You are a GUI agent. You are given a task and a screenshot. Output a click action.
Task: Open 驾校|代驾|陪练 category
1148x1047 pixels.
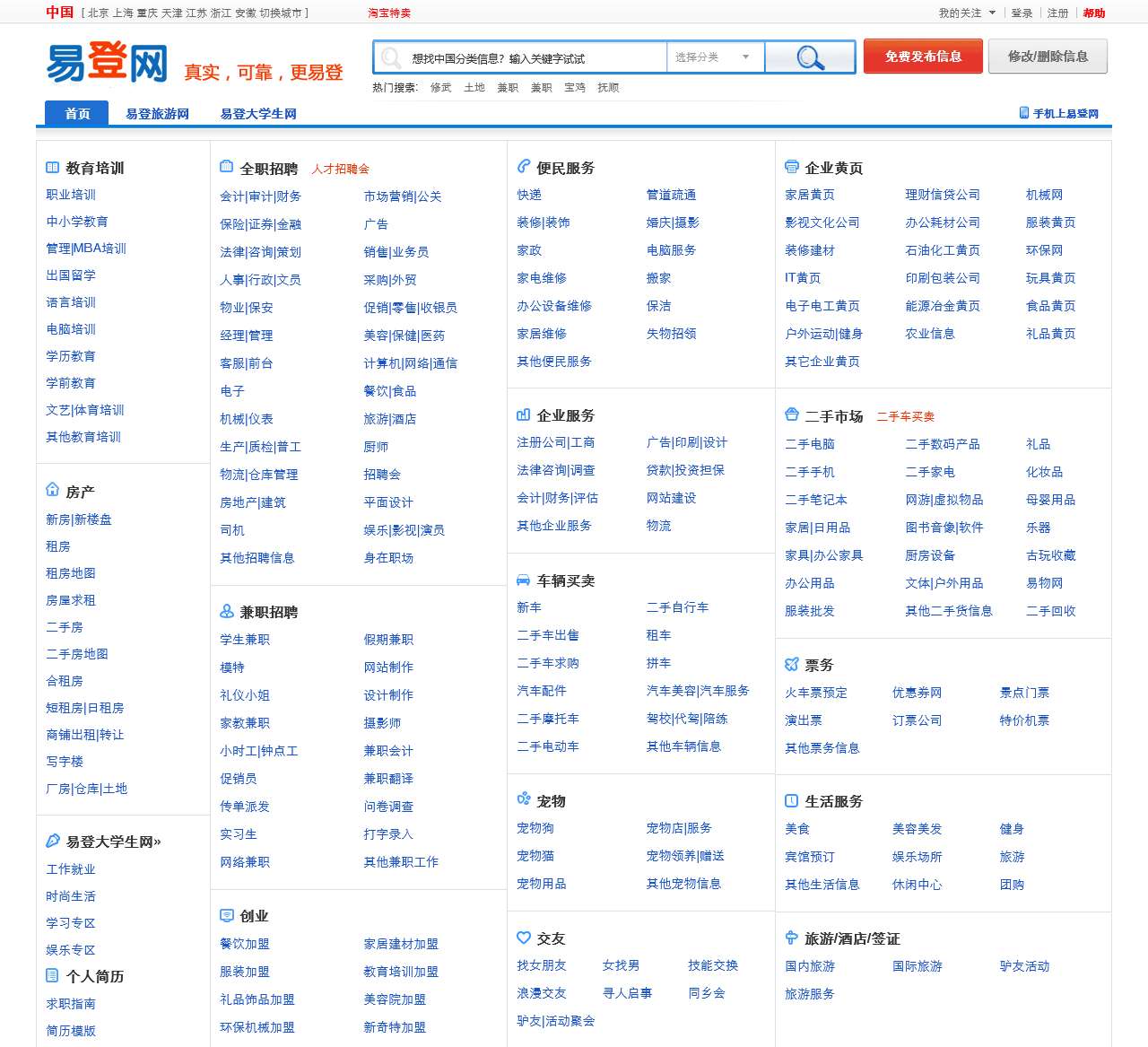coord(687,719)
